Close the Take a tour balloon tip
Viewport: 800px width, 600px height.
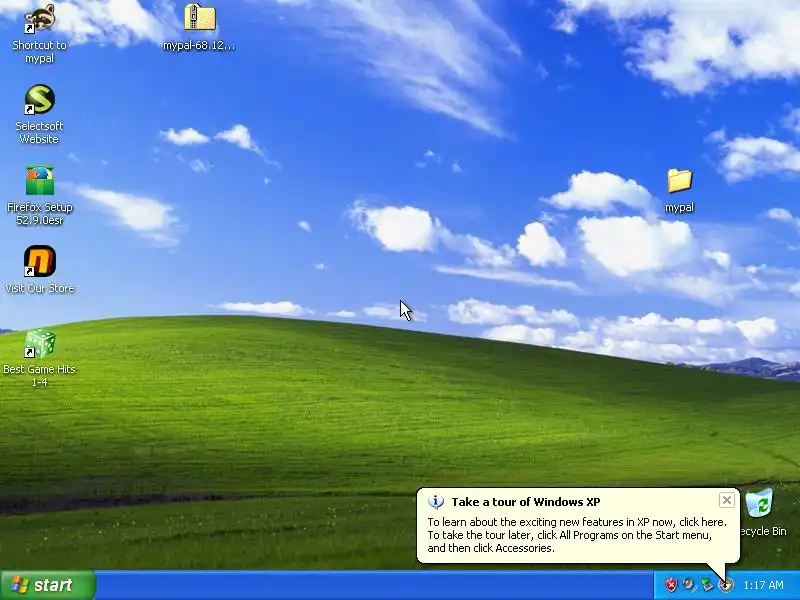pos(727,500)
